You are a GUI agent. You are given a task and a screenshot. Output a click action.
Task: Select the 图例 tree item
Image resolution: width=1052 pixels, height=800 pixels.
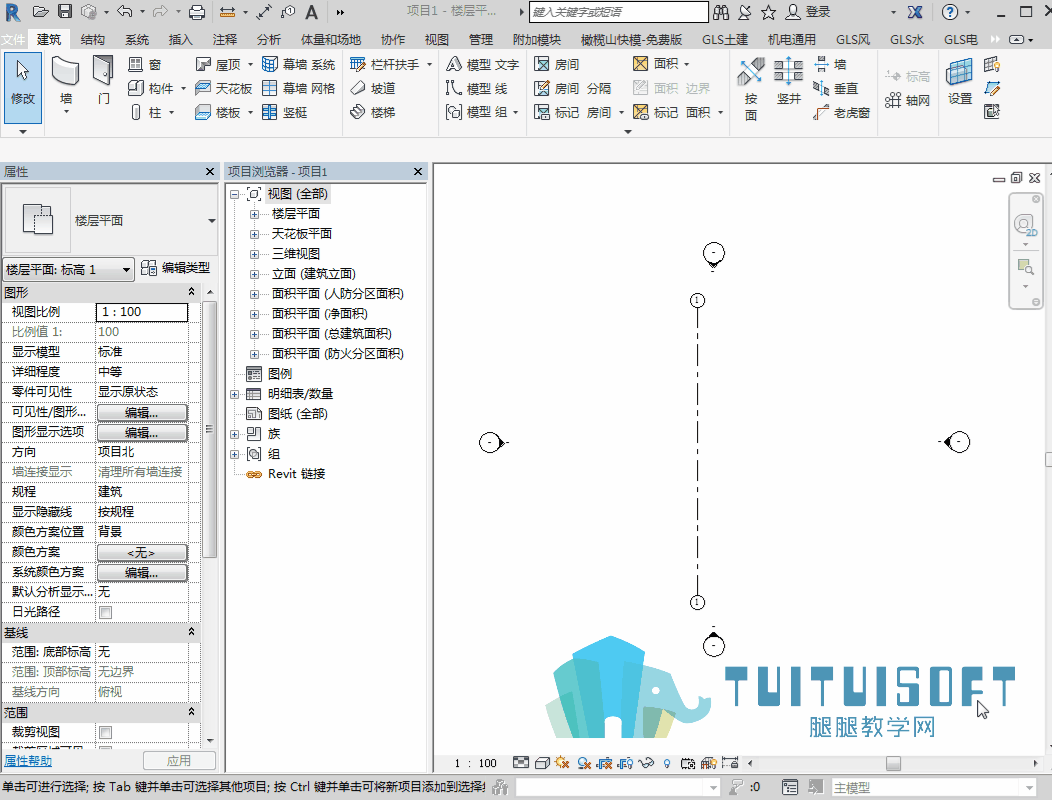point(280,374)
